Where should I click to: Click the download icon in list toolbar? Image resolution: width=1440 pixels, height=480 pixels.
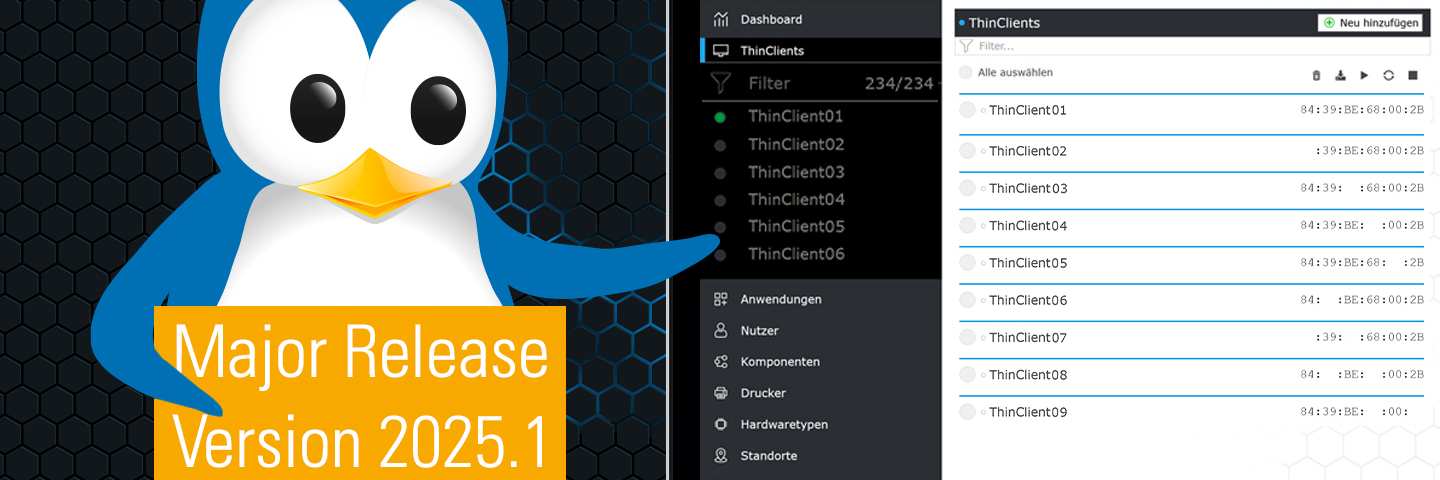[1340, 75]
